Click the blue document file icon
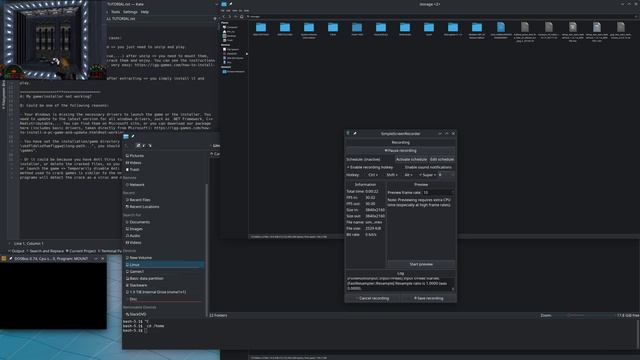Image resolution: width=640 pixels, height=360 pixels. tap(501, 27)
